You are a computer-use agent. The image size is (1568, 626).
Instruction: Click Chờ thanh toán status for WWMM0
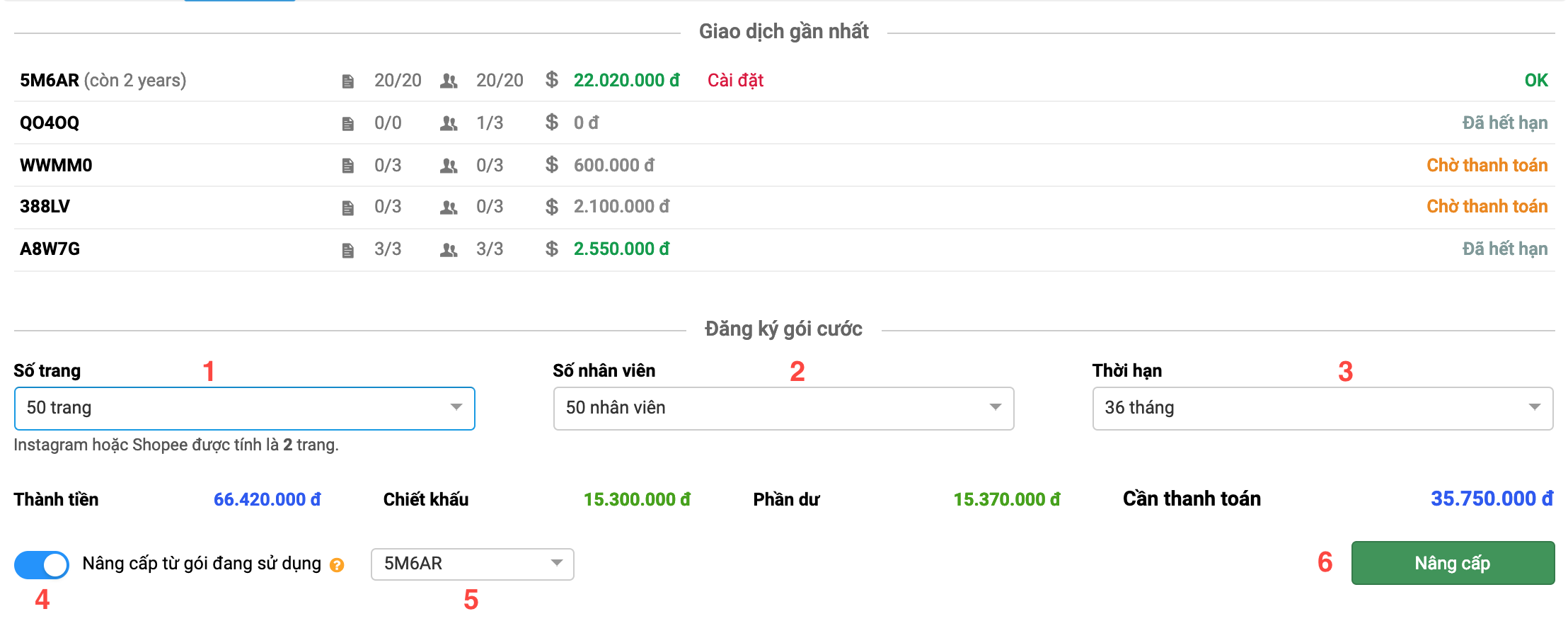[1487, 165]
